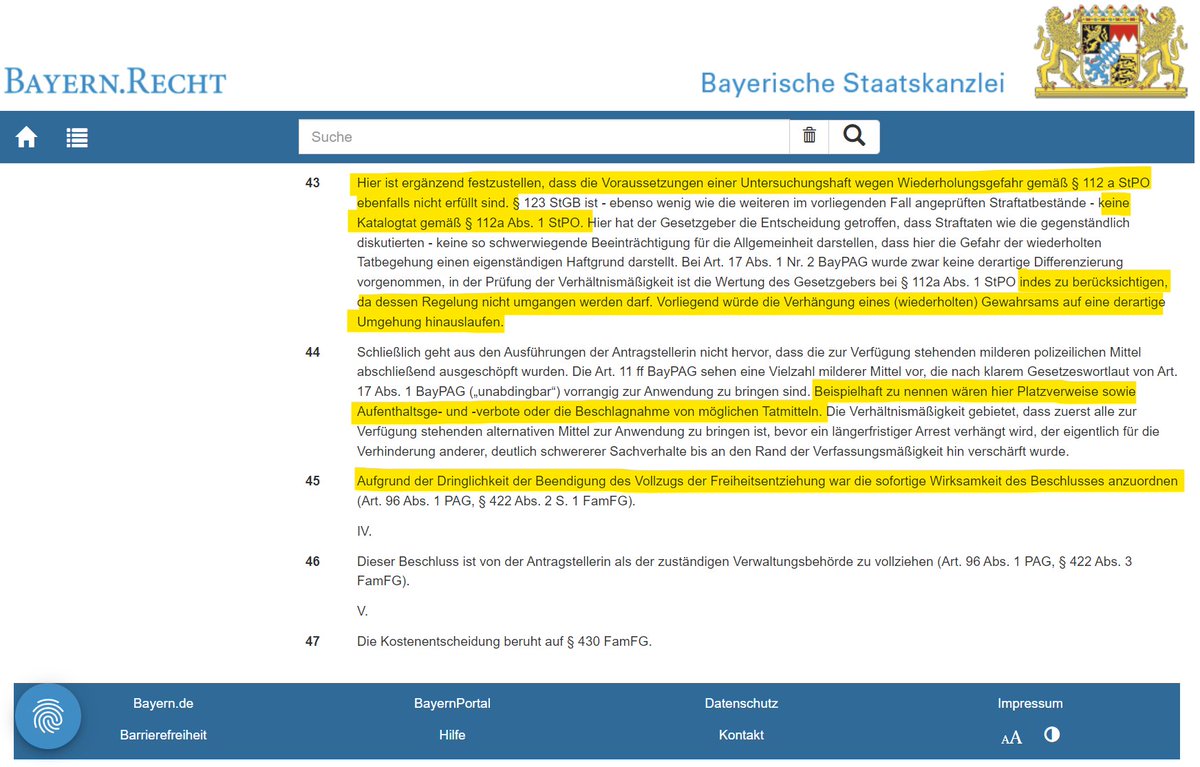Open Bayern.de footer link

tap(161, 703)
